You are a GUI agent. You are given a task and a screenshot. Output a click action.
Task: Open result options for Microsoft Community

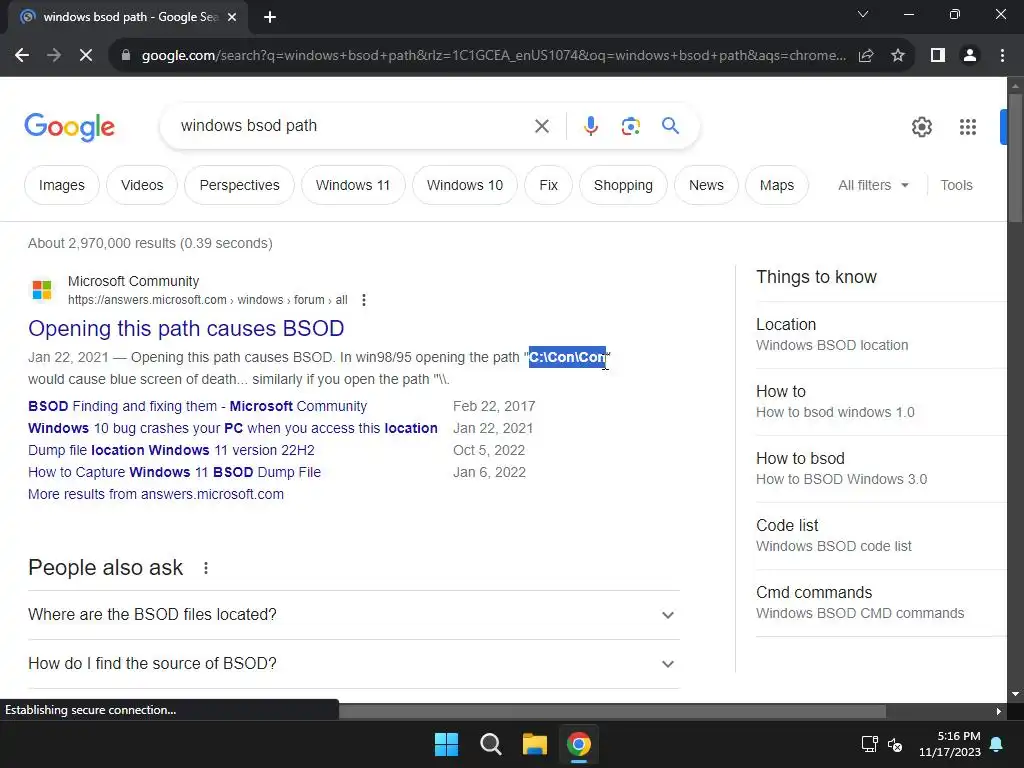364,300
